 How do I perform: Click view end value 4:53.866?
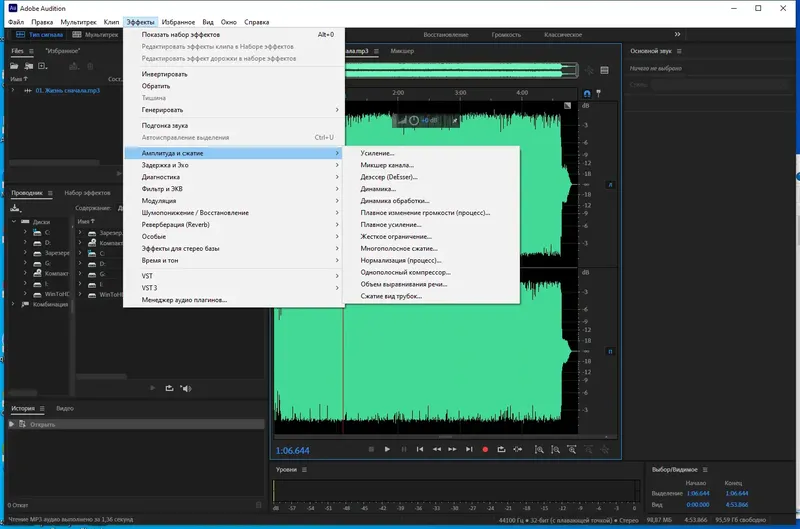(737, 505)
